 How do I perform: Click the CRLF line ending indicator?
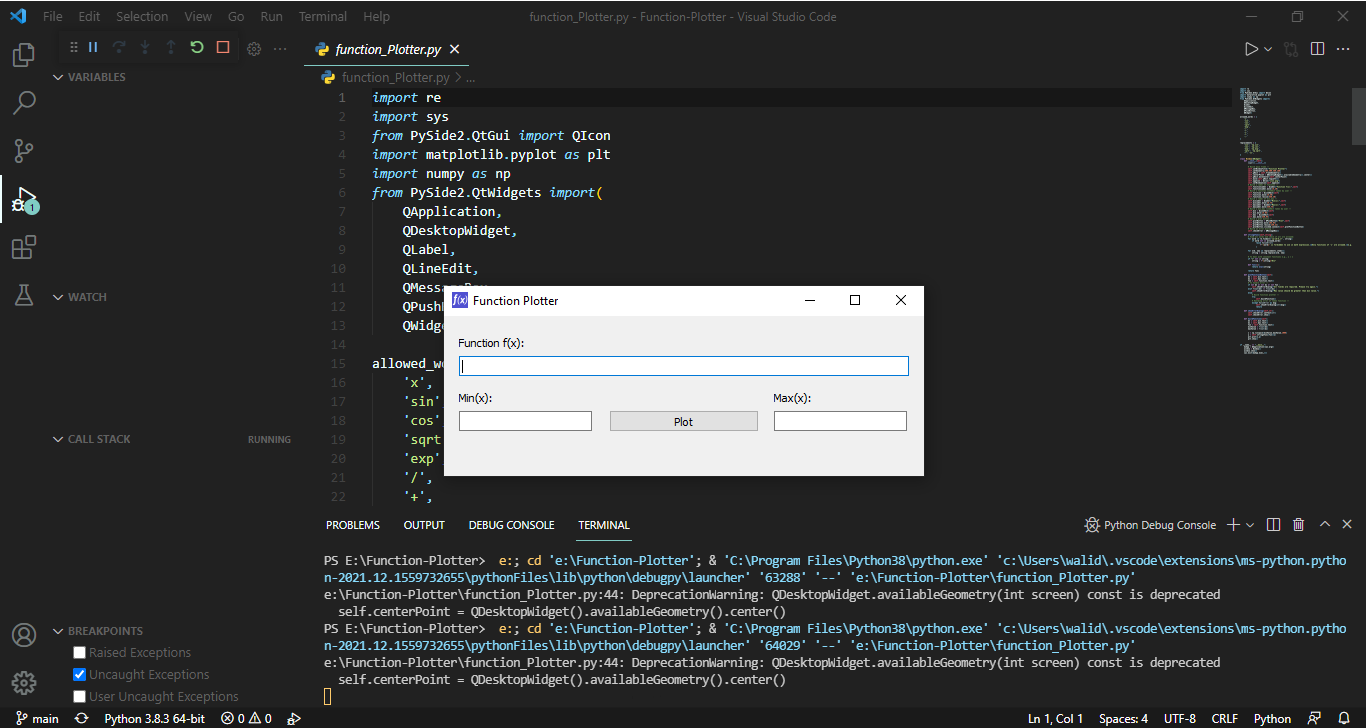(x=1225, y=718)
